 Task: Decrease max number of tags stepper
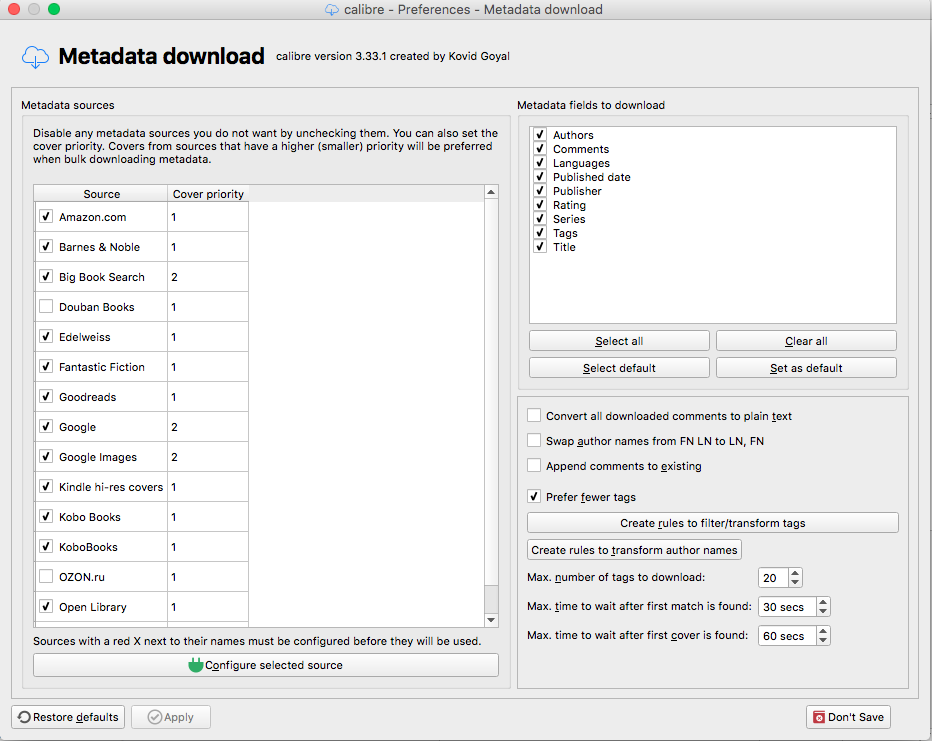click(x=795, y=582)
